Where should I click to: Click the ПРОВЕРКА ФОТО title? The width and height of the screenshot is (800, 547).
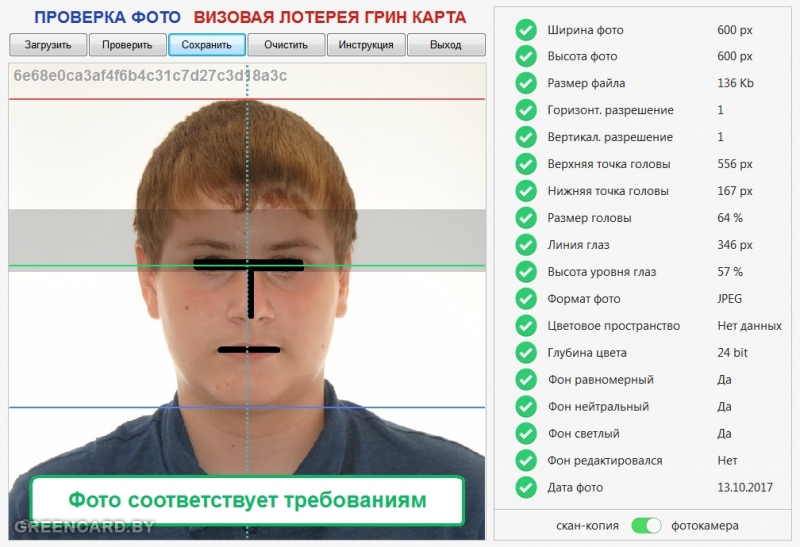(107, 17)
